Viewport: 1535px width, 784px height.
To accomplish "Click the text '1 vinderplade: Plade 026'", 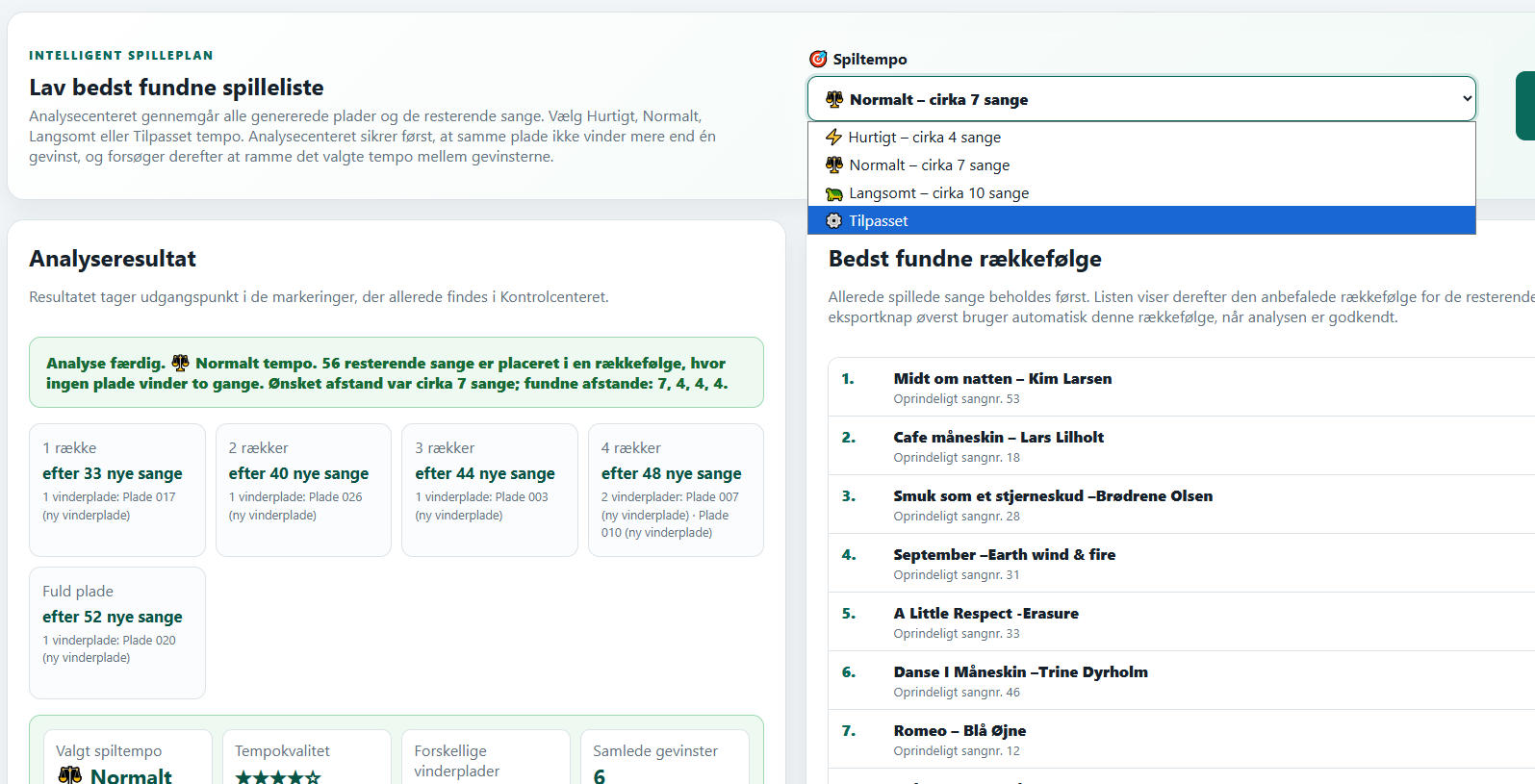I will [295, 497].
